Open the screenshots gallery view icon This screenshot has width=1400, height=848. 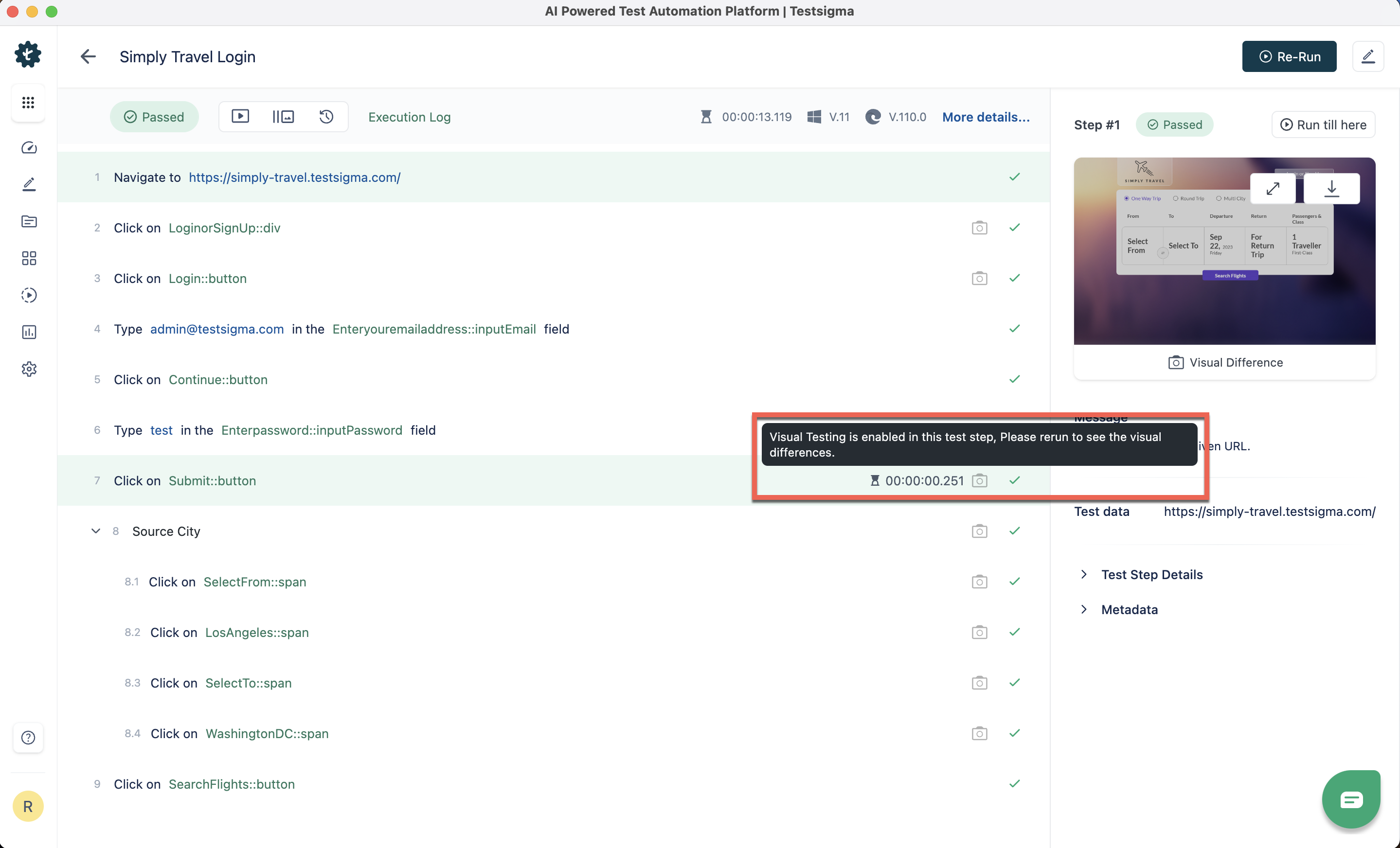coord(283,116)
